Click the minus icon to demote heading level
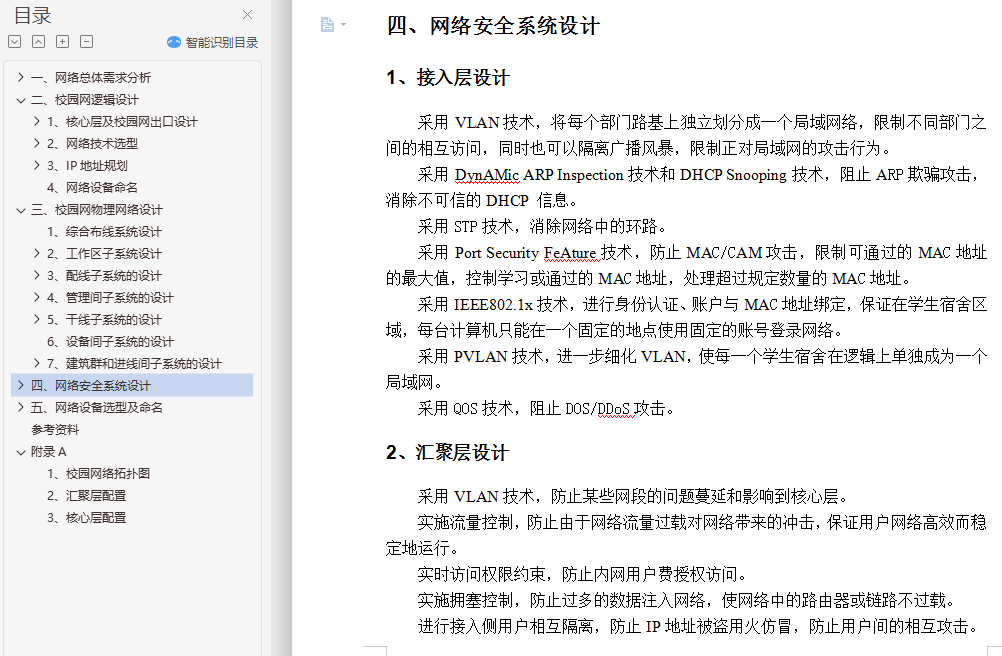 tap(86, 42)
